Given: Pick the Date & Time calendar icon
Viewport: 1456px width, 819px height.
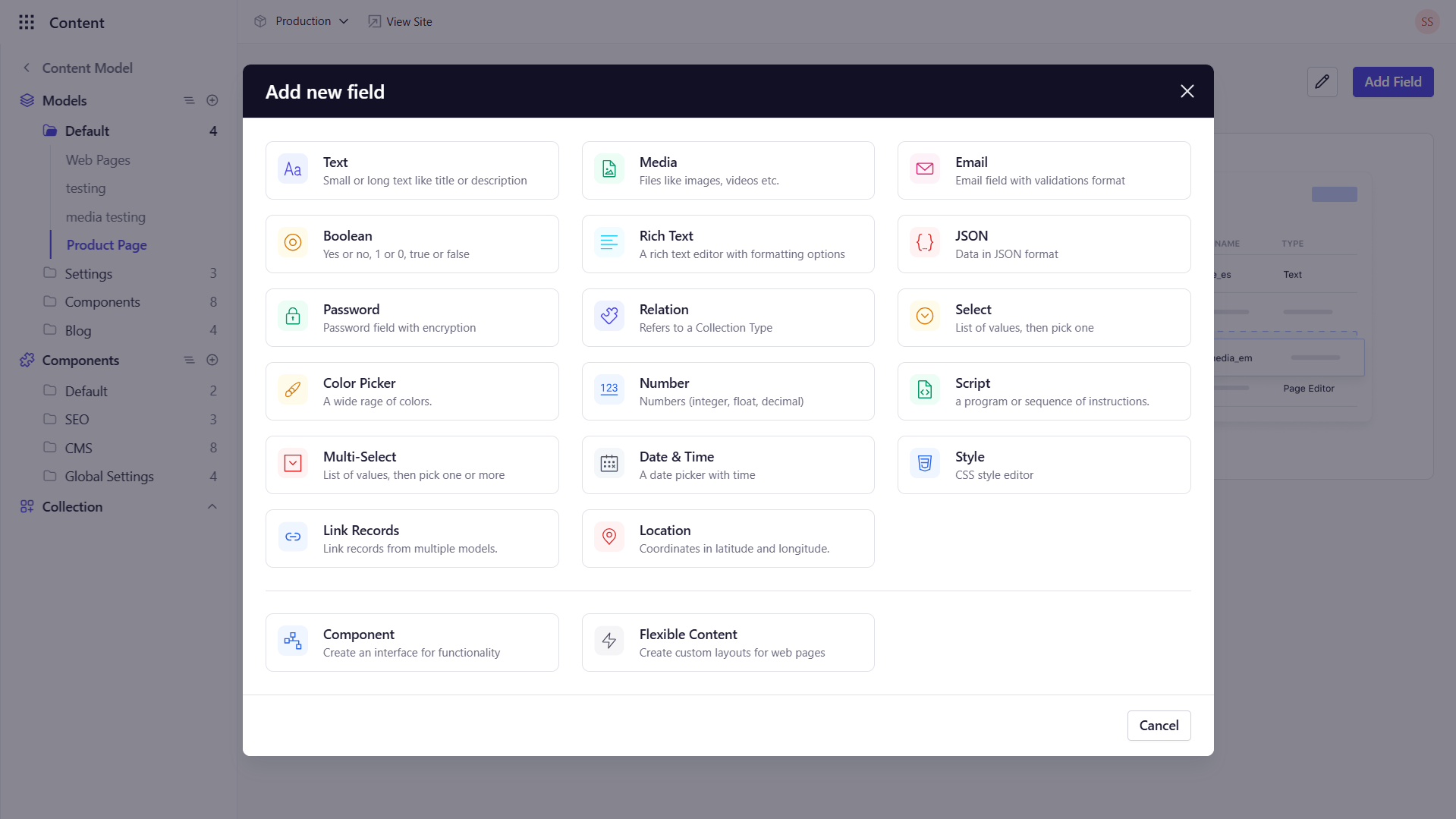Looking at the screenshot, I should pyautogui.click(x=609, y=464).
